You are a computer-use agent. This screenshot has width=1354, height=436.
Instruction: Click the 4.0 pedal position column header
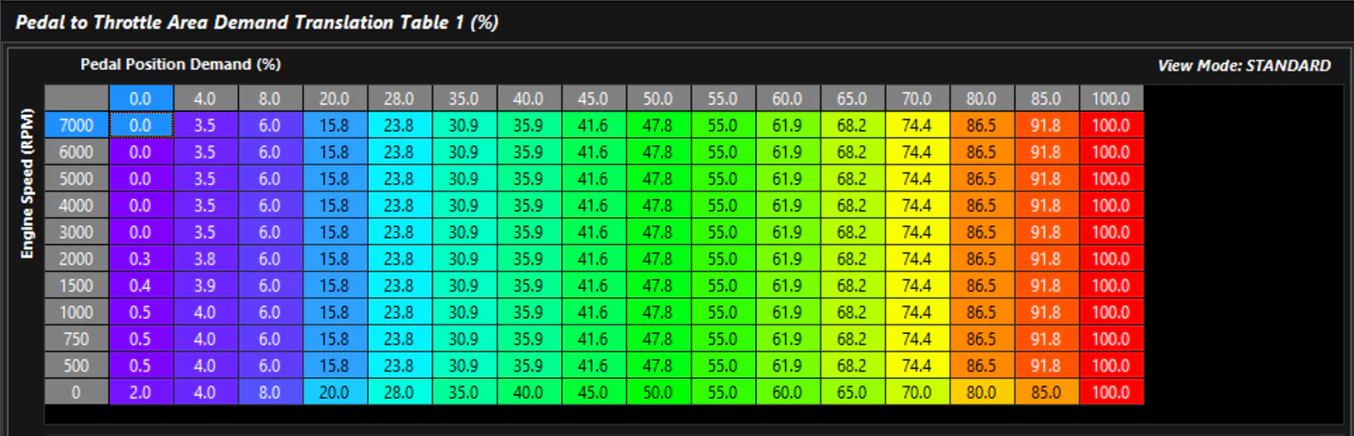206,99
